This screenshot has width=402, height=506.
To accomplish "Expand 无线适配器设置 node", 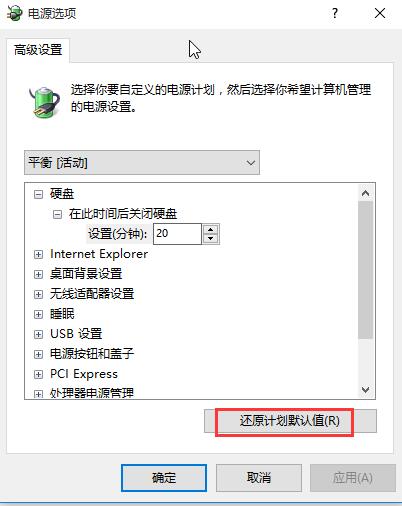I will pos(39,294).
